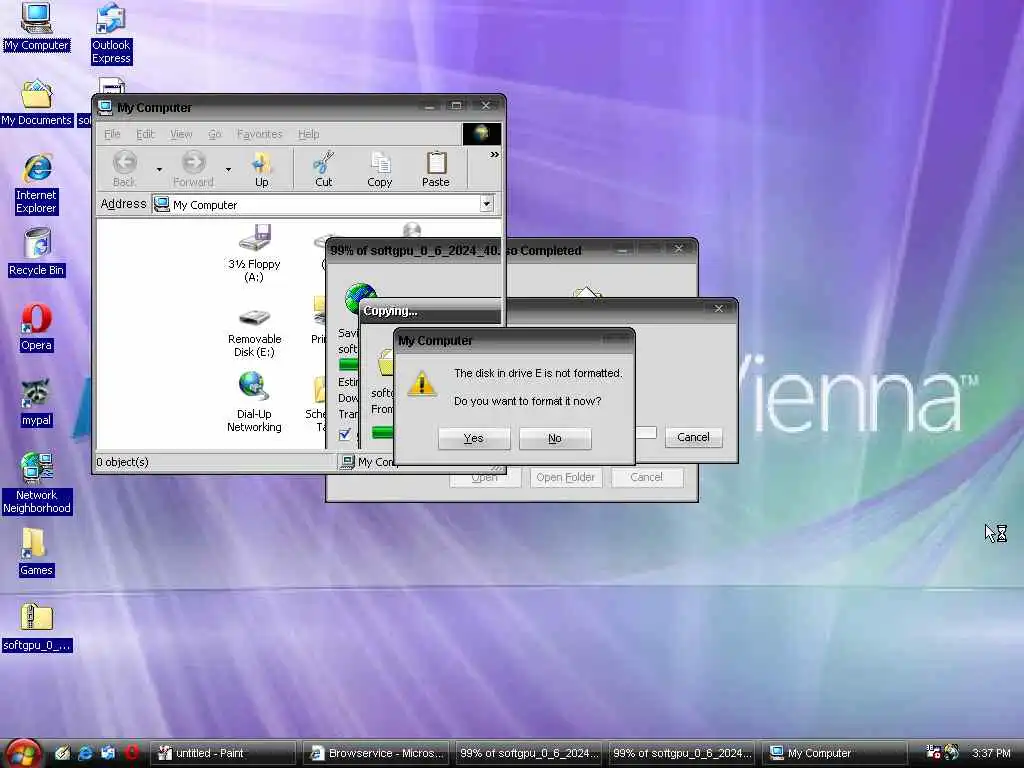This screenshot has height=768, width=1024.
Task: Click the Cut toolbar icon
Action: [323, 168]
